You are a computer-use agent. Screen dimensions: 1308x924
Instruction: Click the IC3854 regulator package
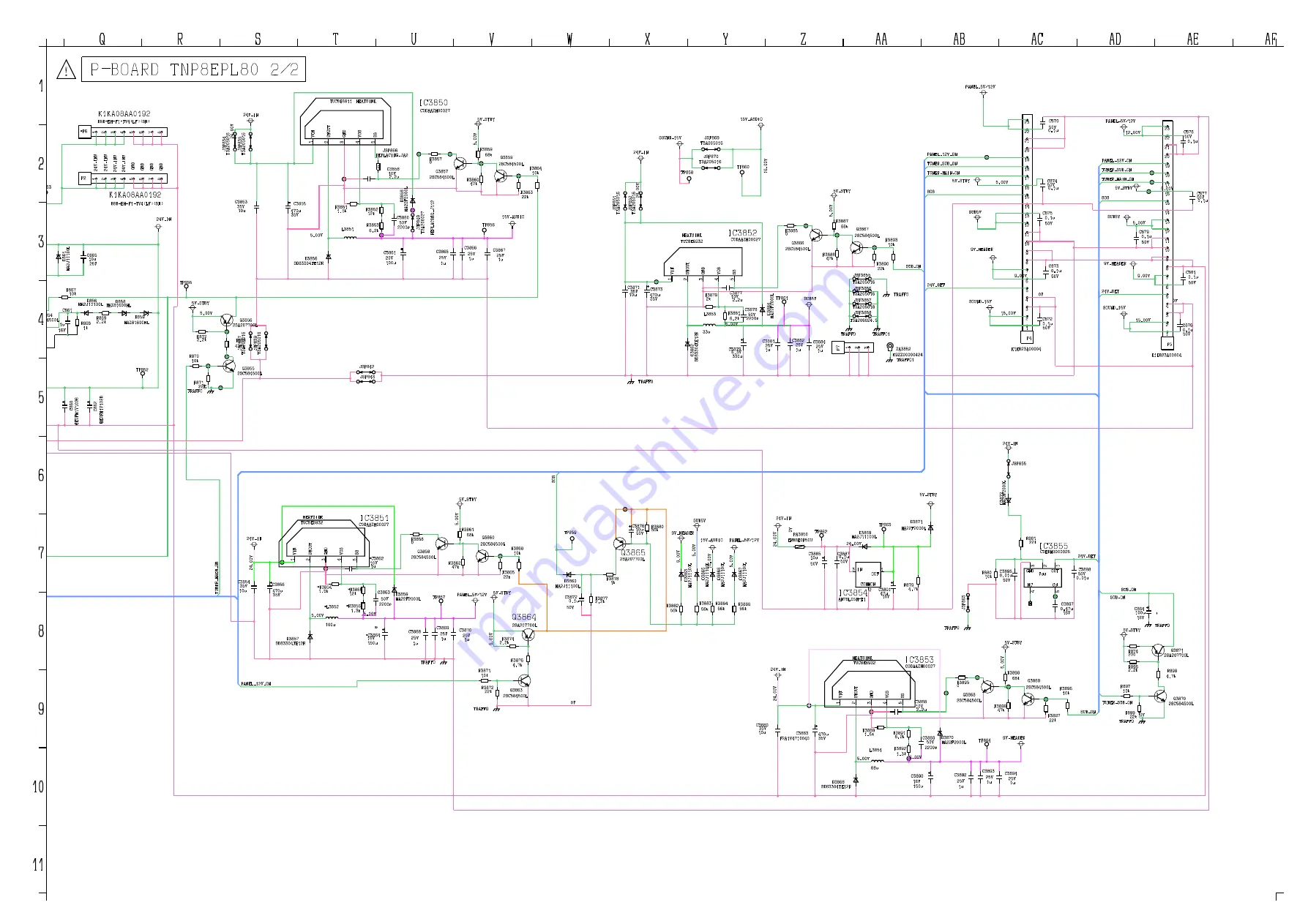coord(869,574)
